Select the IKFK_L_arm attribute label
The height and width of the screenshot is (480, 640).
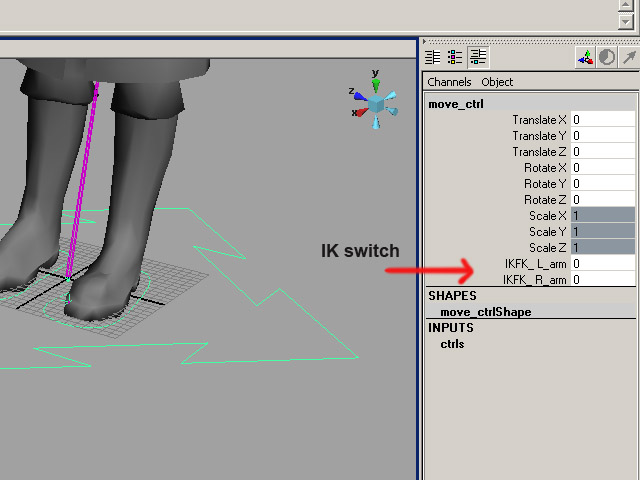click(x=536, y=264)
